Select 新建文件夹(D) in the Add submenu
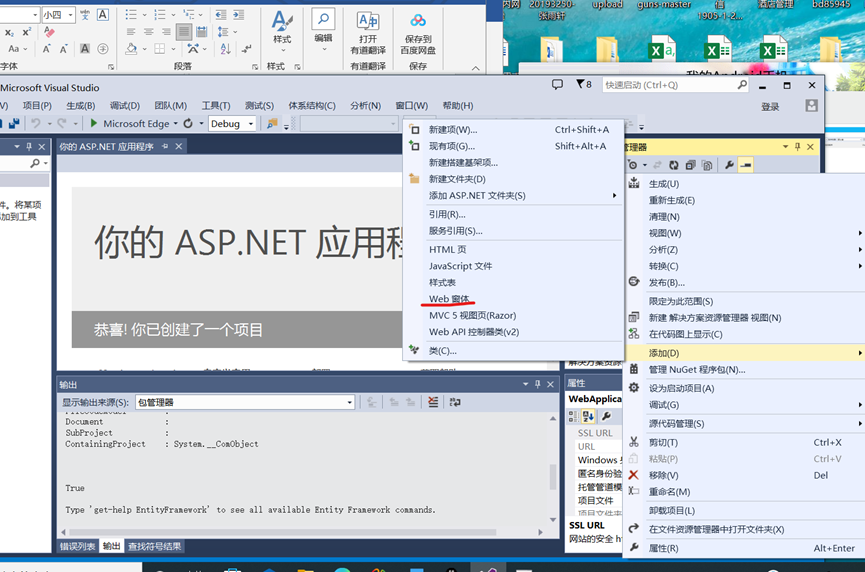The width and height of the screenshot is (865, 572). coord(515,179)
